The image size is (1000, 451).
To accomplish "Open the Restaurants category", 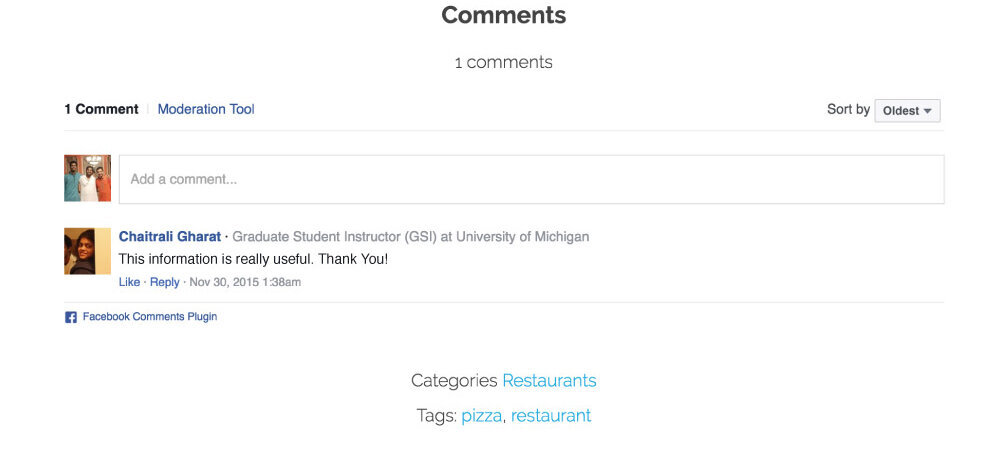I will (549, 381).
